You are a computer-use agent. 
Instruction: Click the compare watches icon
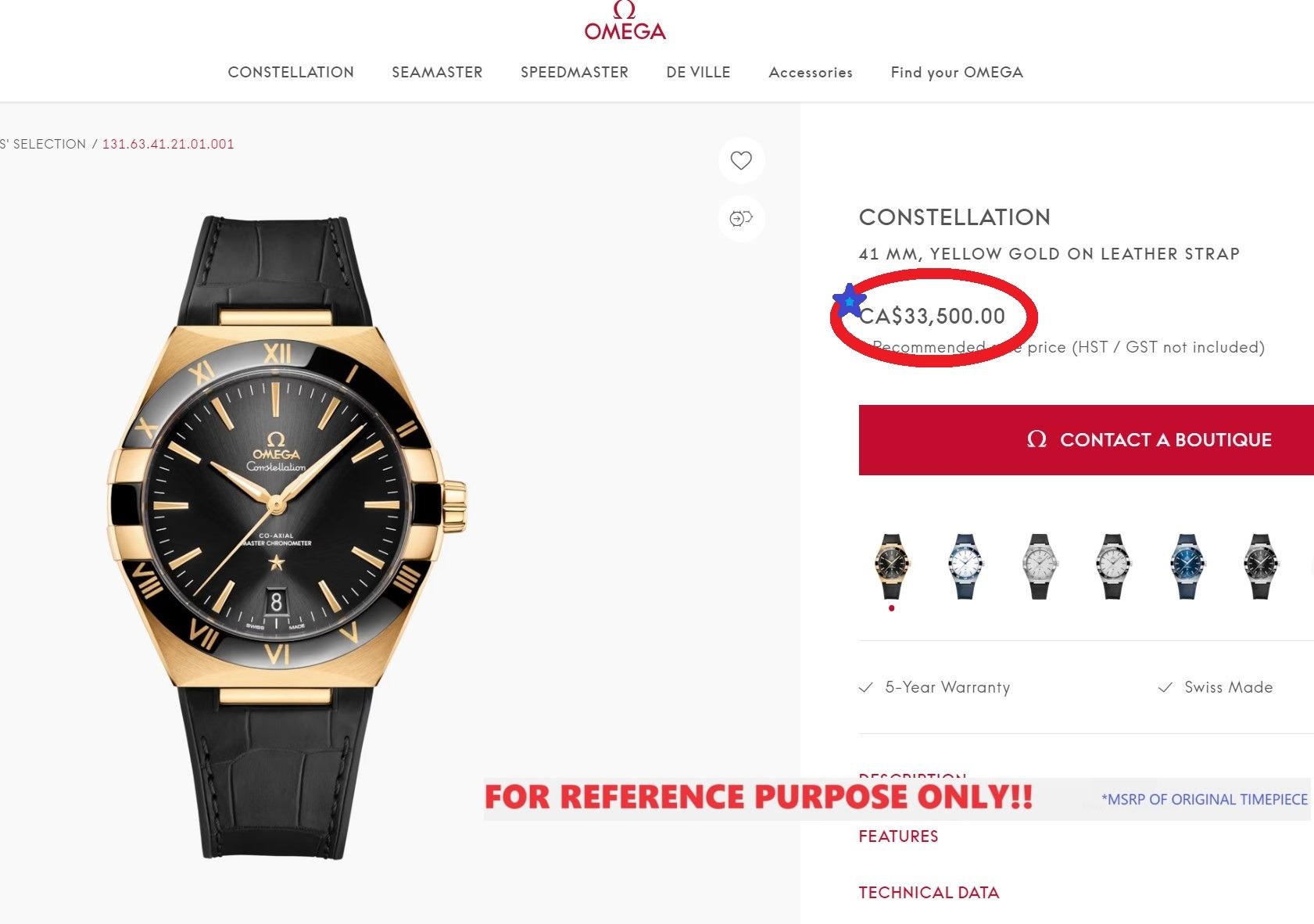pos(741,218)
